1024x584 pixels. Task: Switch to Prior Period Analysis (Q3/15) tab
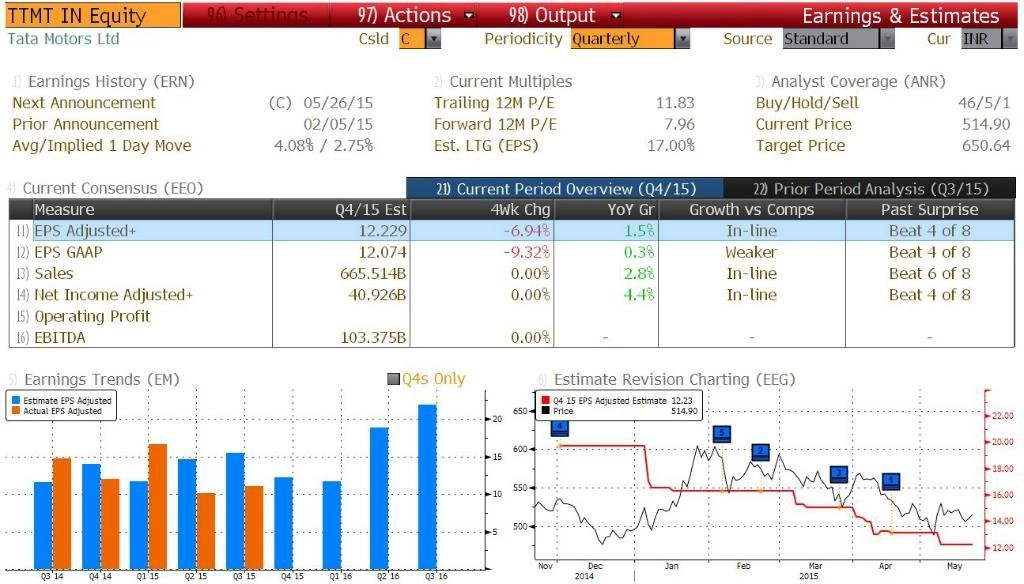coord(870,189)
